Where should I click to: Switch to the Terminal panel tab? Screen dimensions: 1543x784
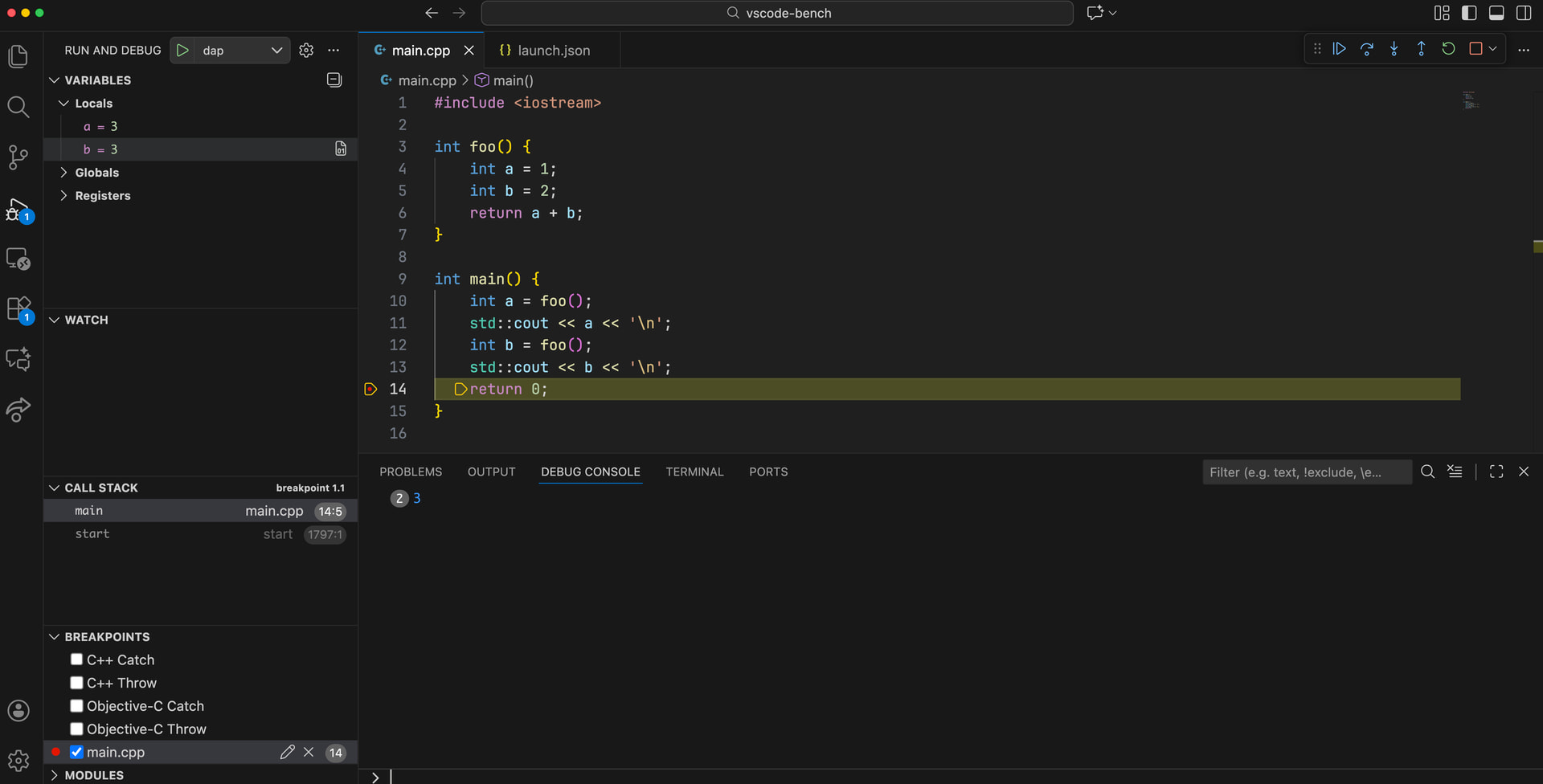(694, 472)
